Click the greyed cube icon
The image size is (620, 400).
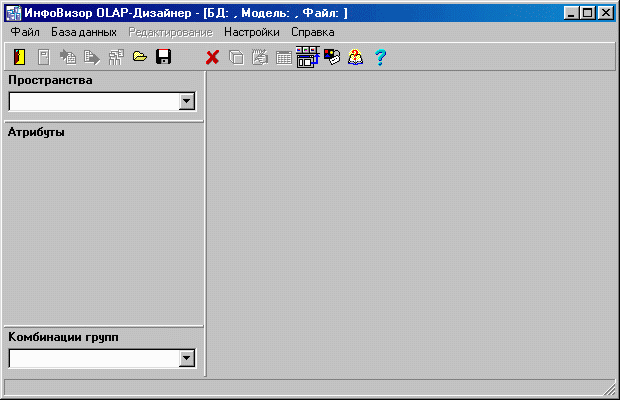tap(236, 58)
